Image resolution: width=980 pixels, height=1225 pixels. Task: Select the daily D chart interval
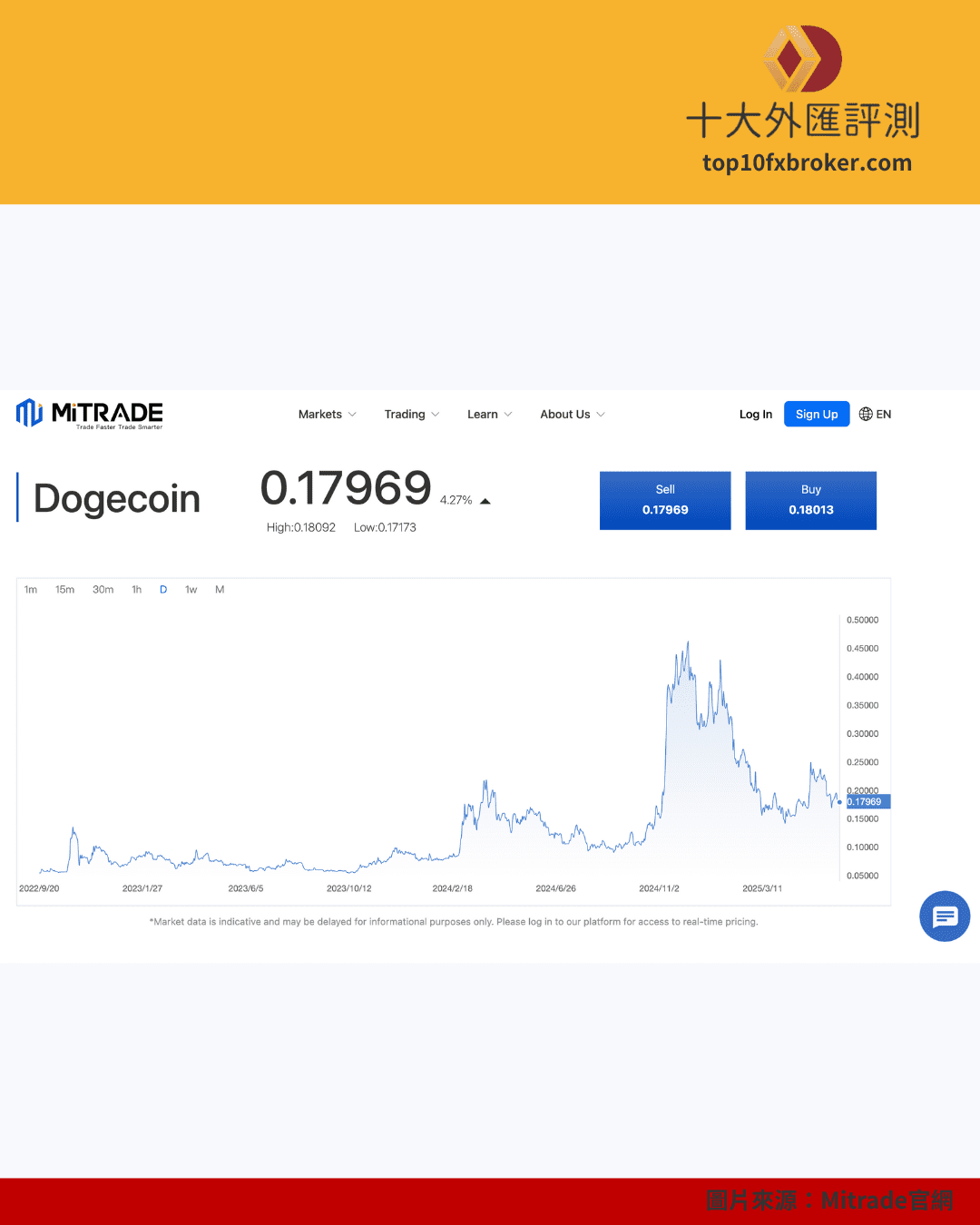coord(163,590)
